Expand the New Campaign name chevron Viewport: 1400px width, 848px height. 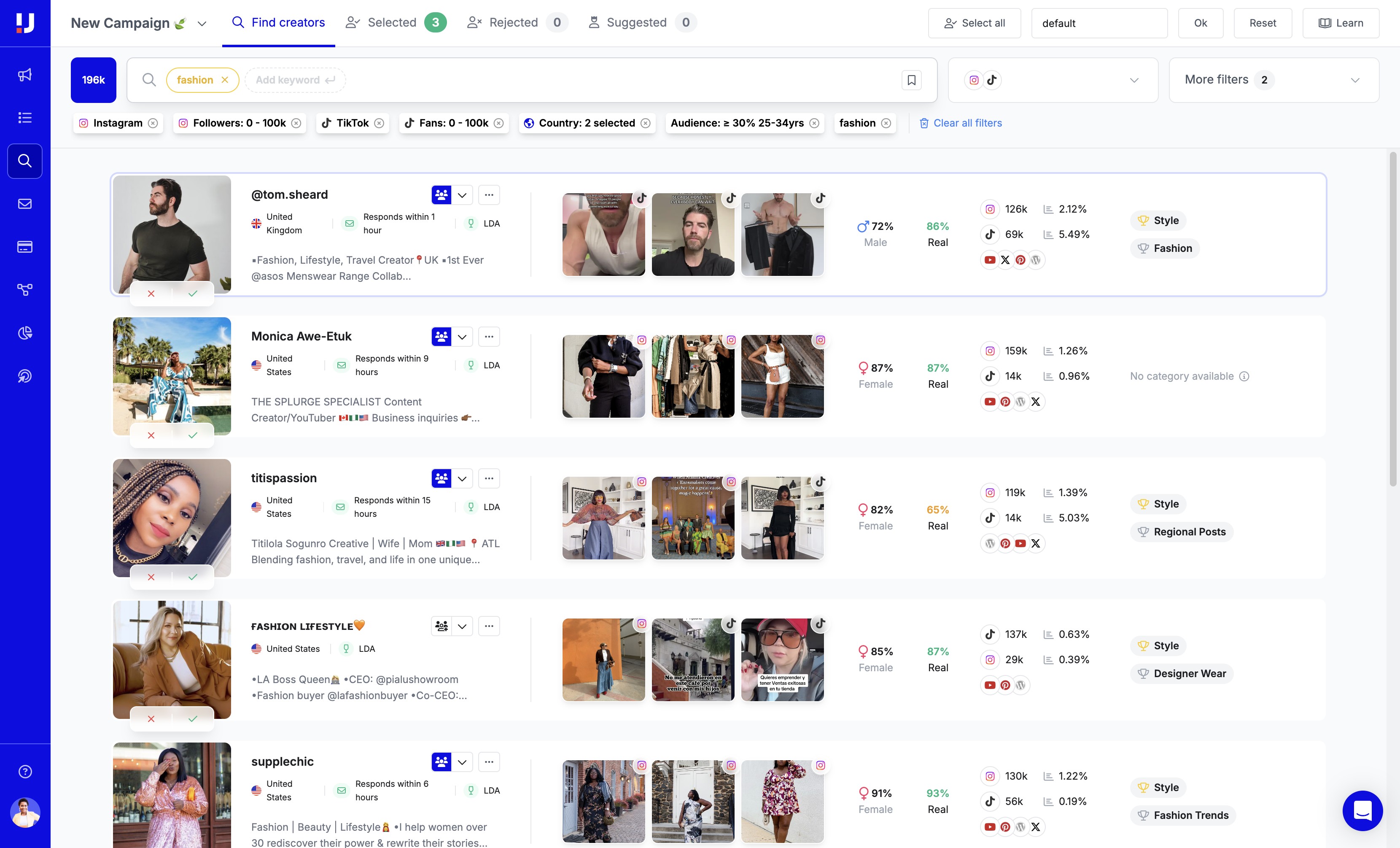202,23
